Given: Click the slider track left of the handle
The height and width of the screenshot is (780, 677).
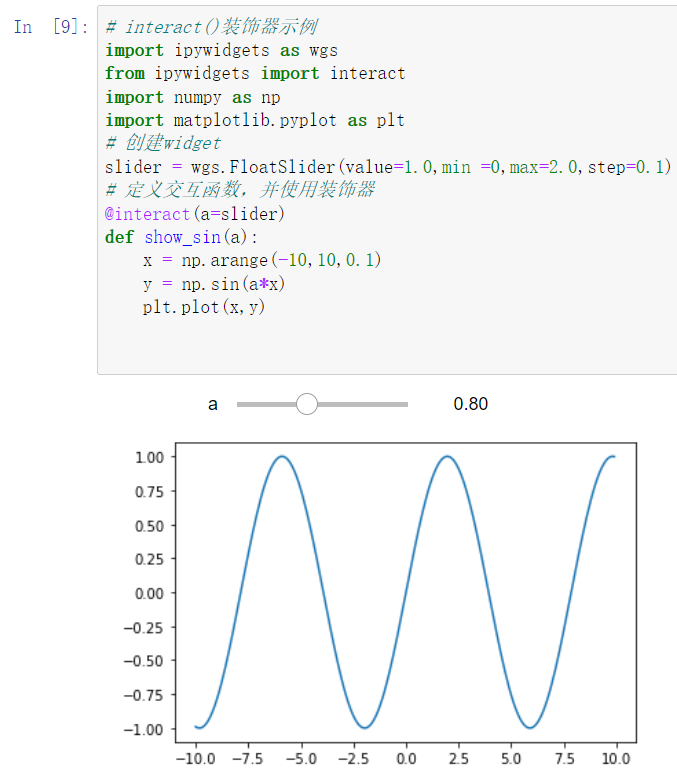Looking at the screenshot, I should [267, 404].
